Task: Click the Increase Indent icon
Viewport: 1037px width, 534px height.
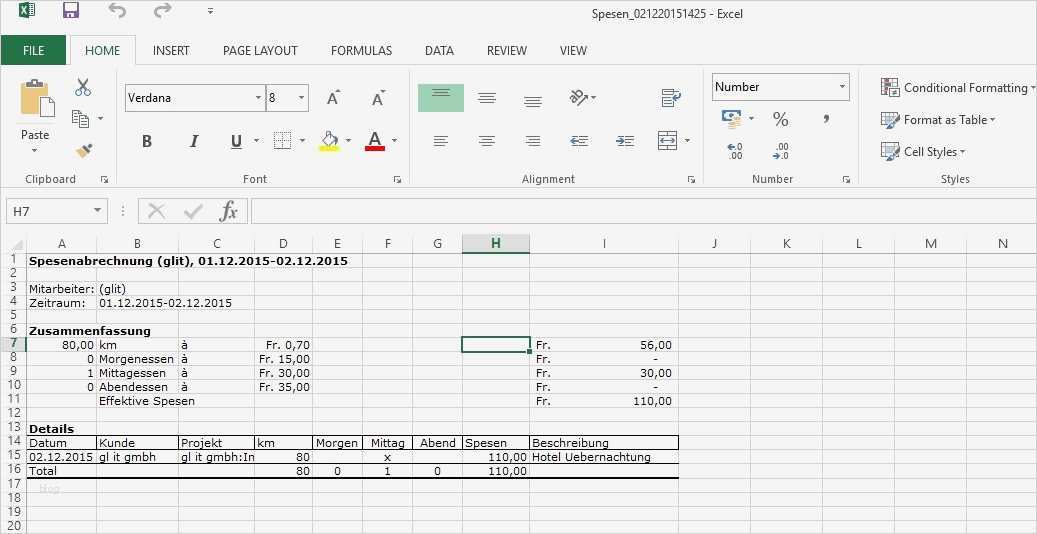Action: point(625,141)
